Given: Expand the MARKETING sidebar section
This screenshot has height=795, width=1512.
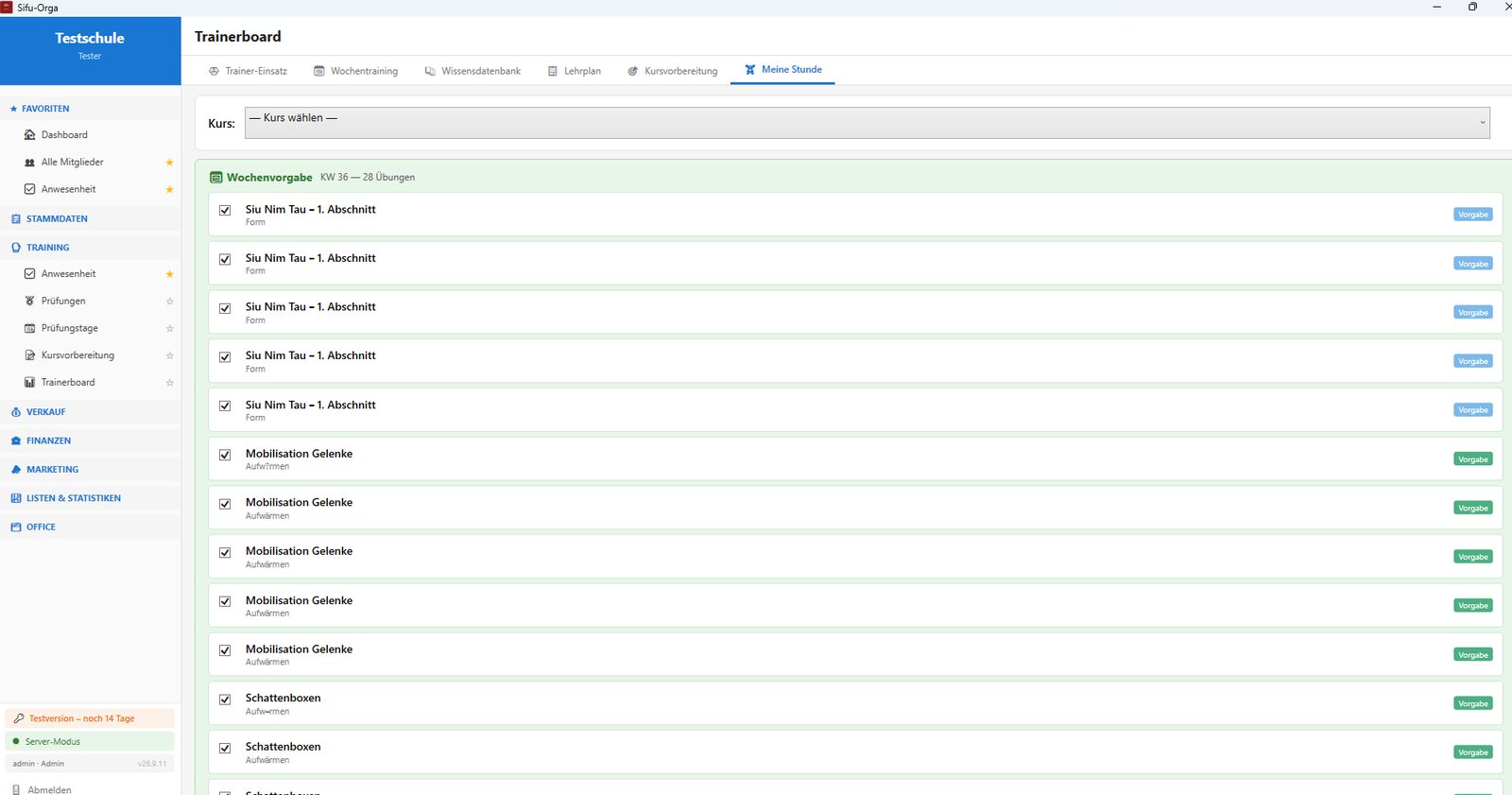Looking at the screenshot, I should 91,470.
